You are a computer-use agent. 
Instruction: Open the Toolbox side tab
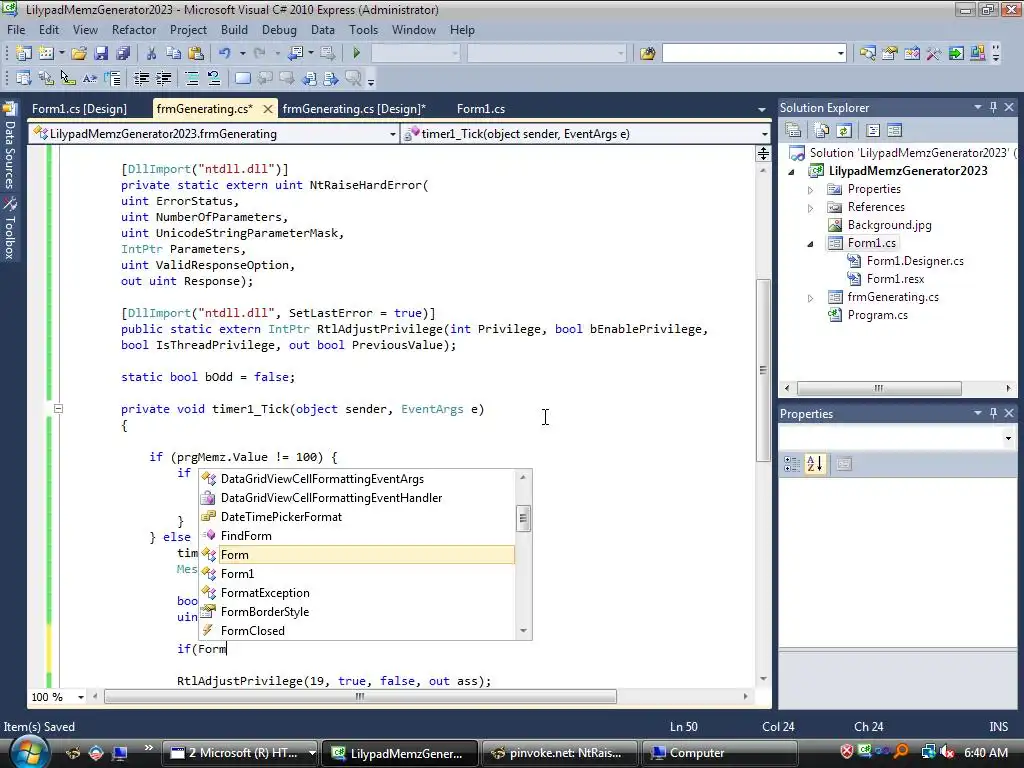10,228
